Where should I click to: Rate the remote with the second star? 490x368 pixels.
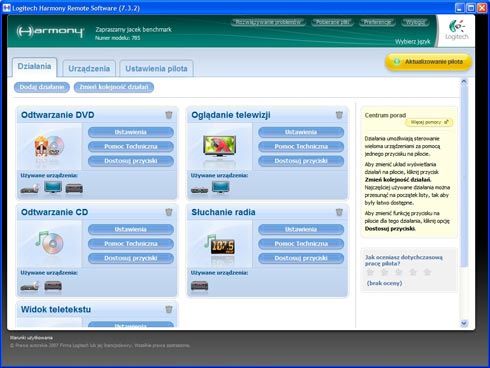click(x=384, y=272)
